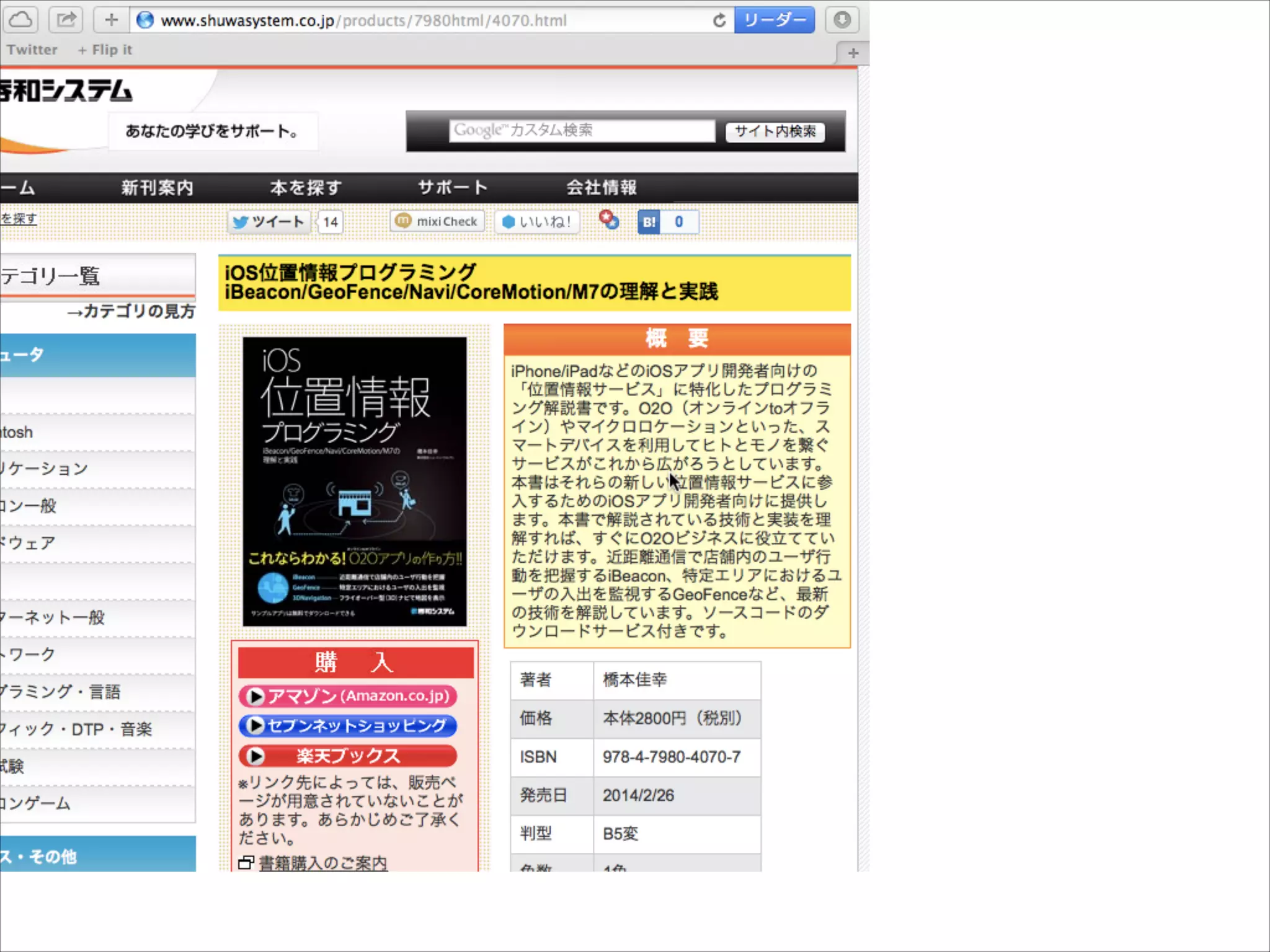Open the ネットワーク category in the sidebar
1270x952 pixels.
point(97,654)
